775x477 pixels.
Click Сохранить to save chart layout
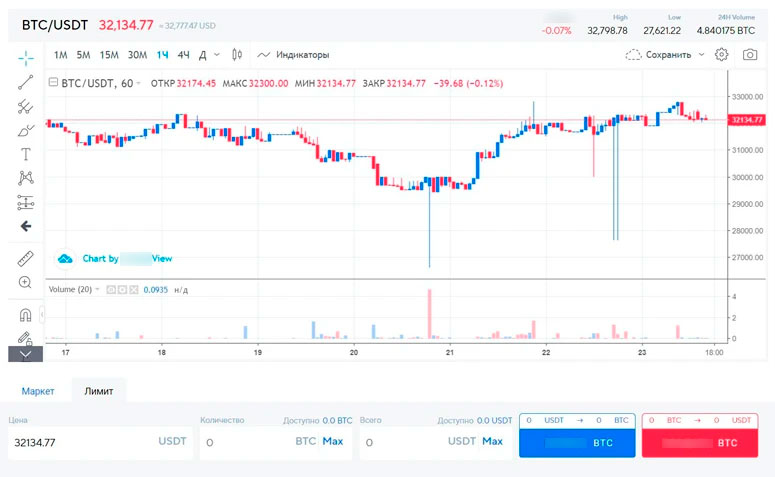659,55
